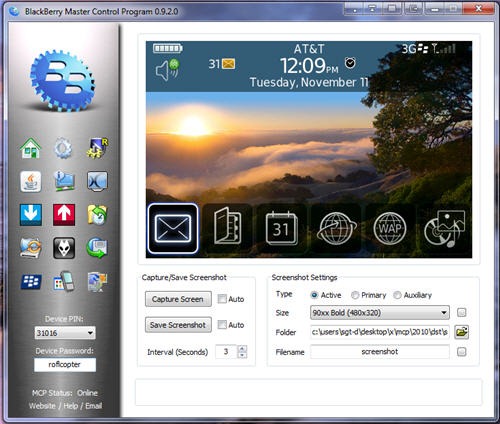Click the Folder path field

pos(380,332)
